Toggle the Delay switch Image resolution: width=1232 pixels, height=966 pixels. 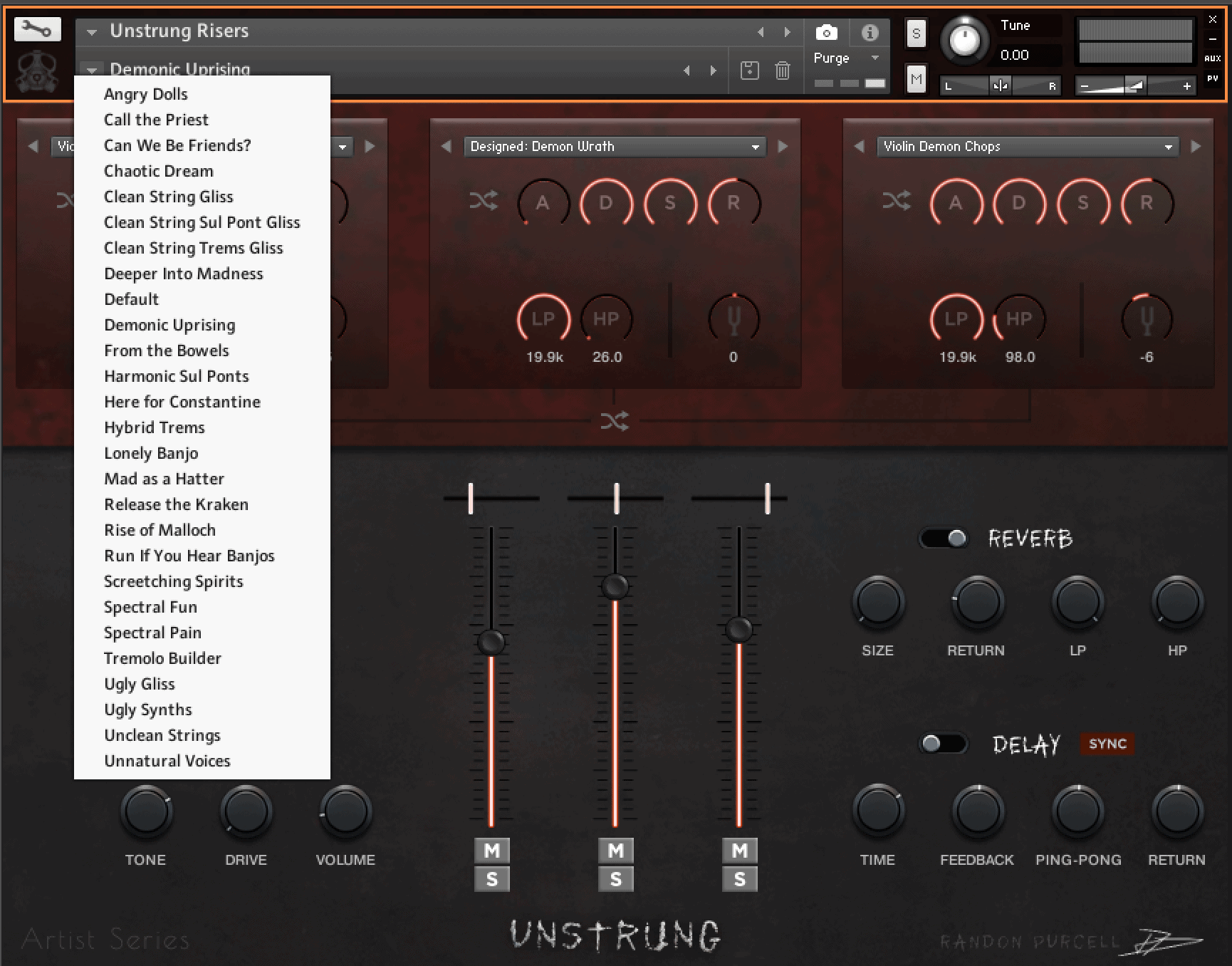[x=944, y=744]
